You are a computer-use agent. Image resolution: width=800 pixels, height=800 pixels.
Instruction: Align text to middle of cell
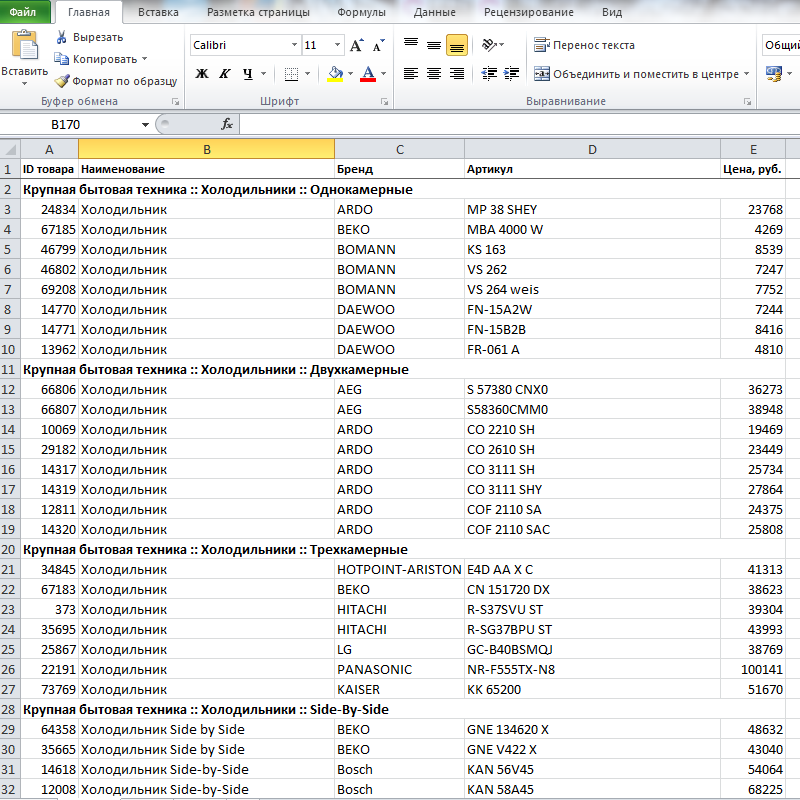[434, 45]
